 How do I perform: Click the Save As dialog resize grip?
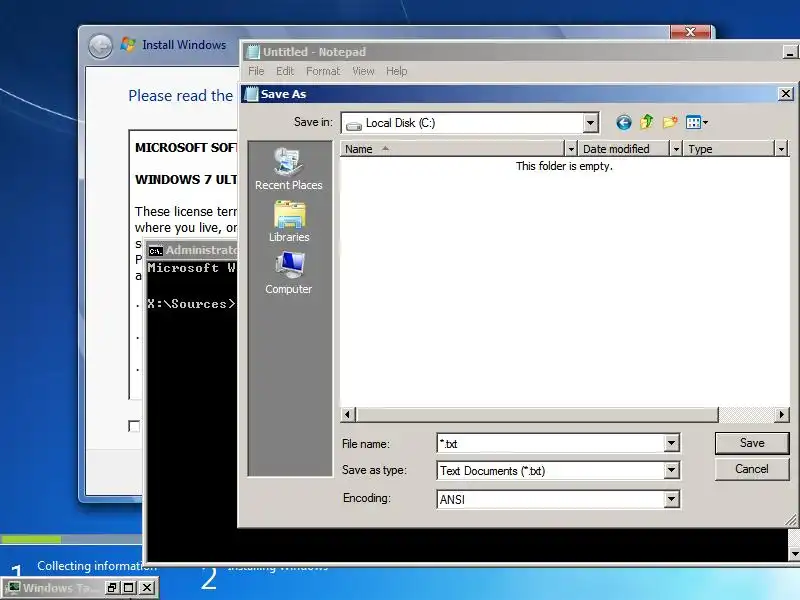[x=791, y=520]
